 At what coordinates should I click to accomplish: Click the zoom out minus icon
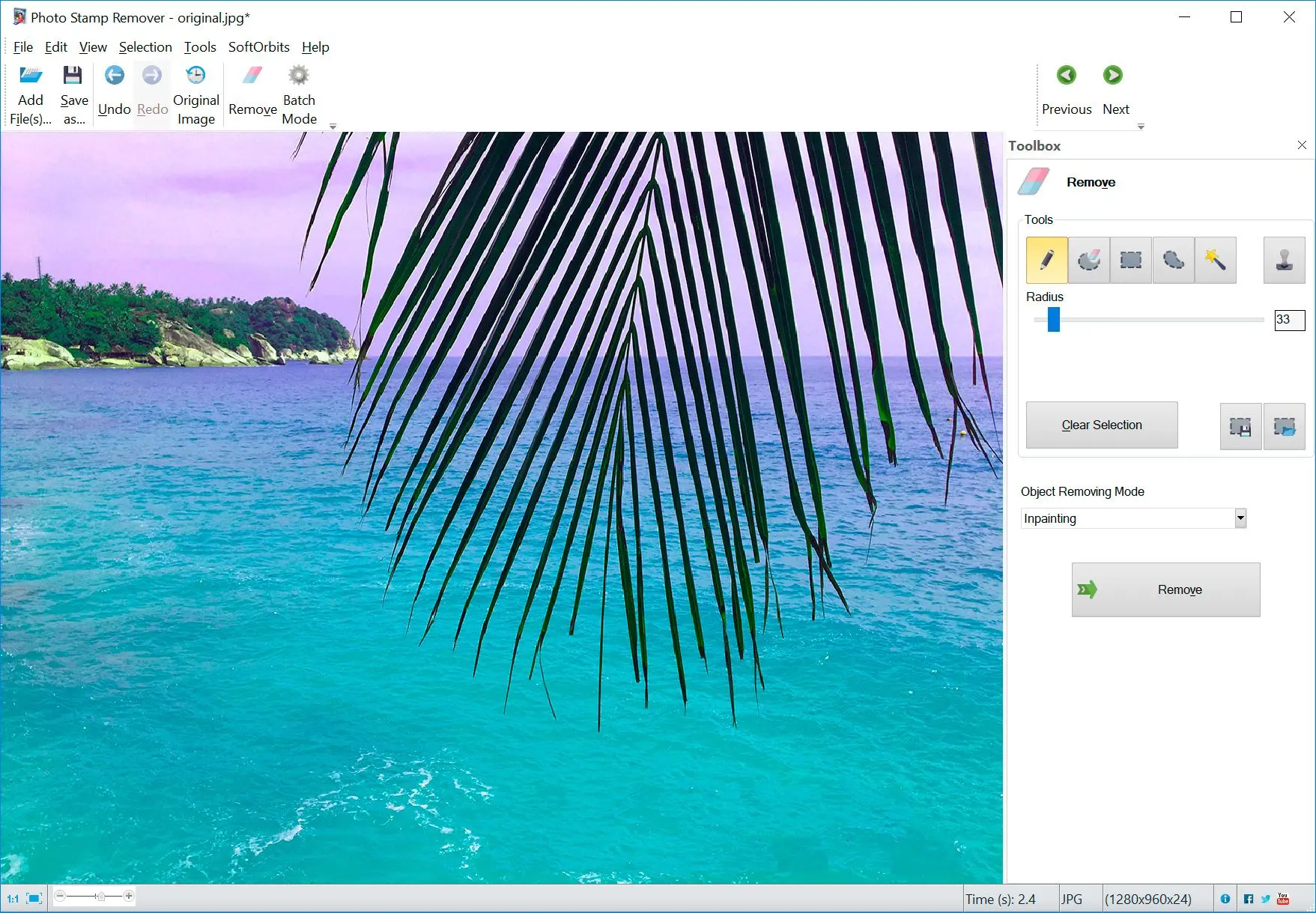pyautogui.click(x=61, y=896)
